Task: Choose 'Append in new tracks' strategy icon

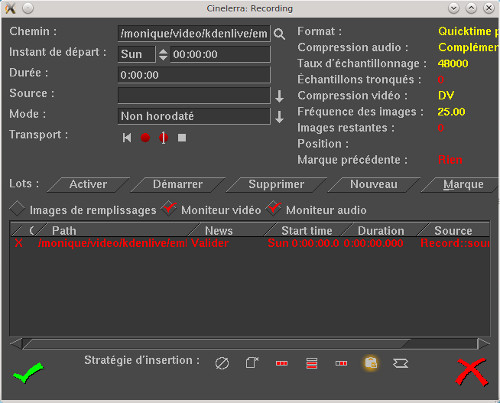Action: [312, 363]
